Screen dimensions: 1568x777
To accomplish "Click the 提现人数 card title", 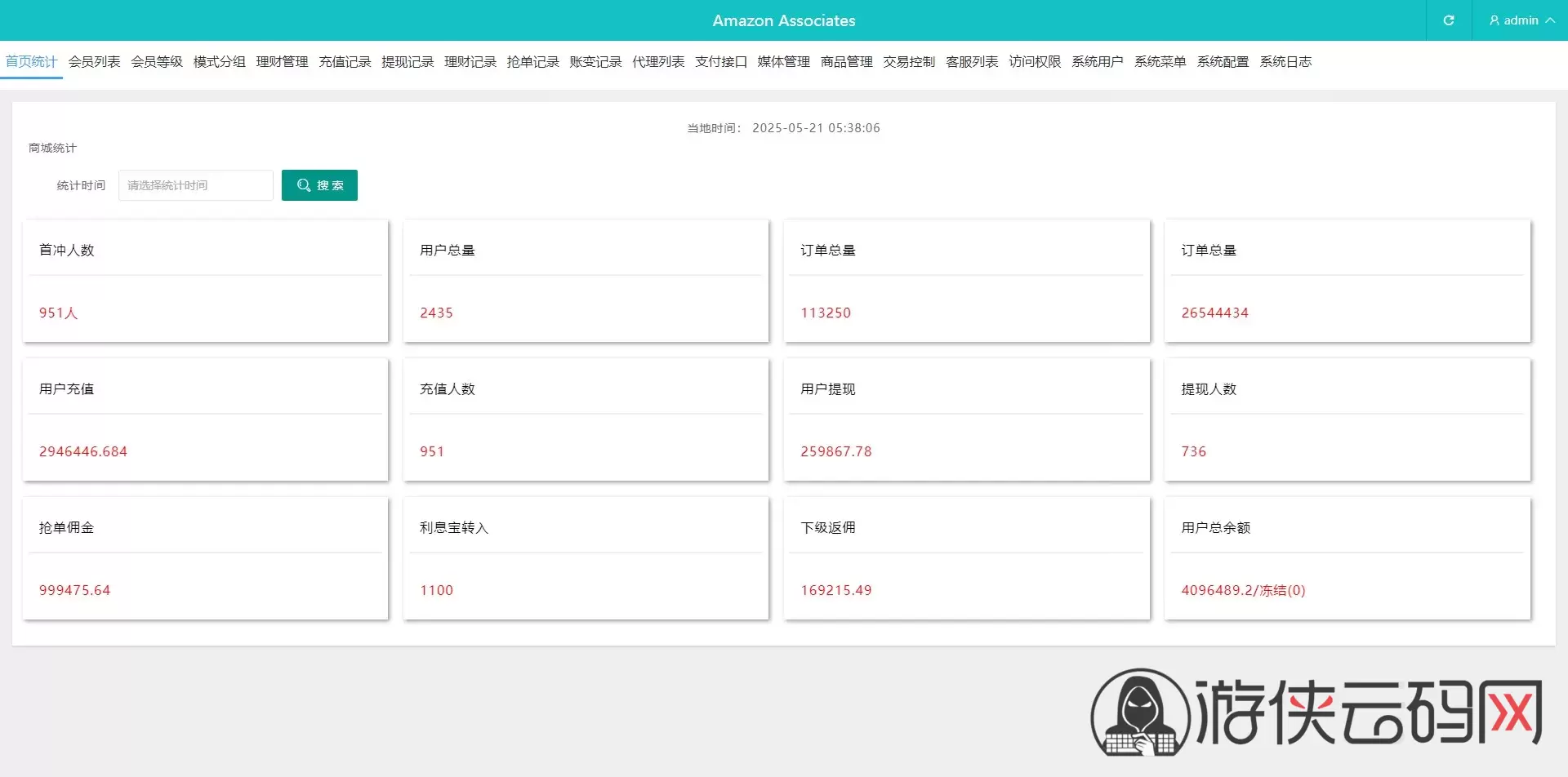I will [1209, 389].
